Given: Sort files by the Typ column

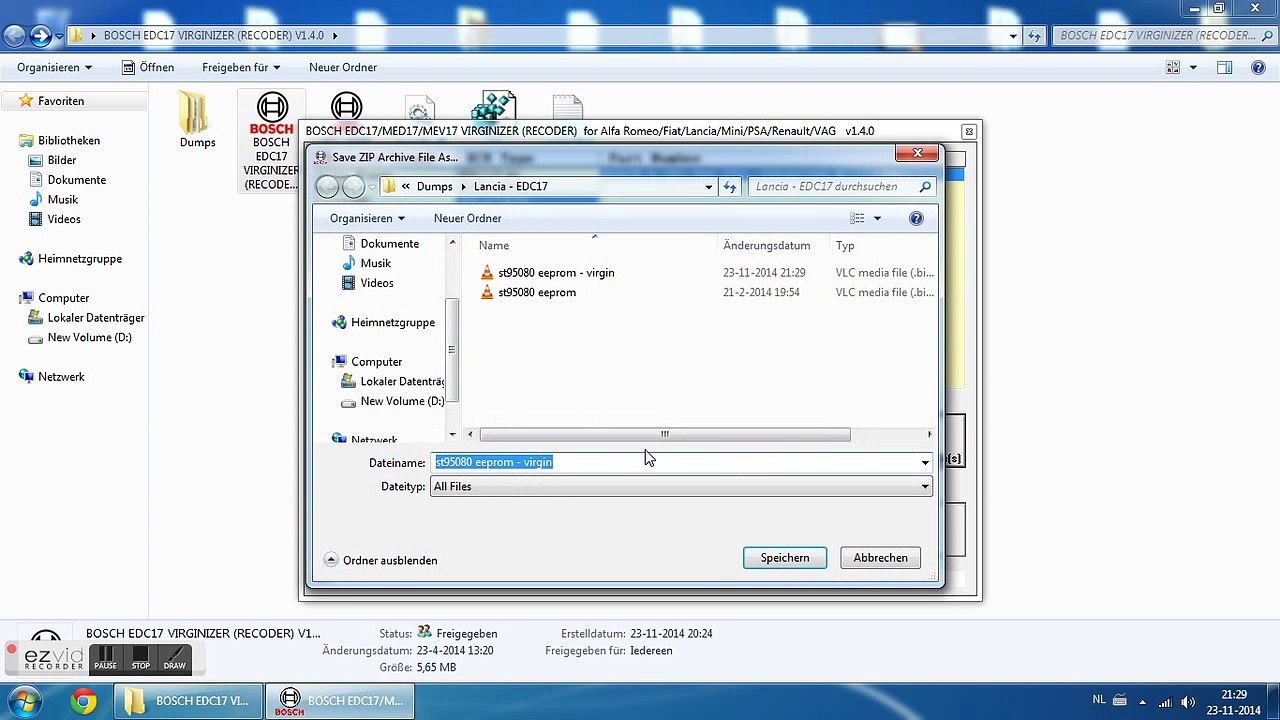Looking at the screenshot, I should pos(884,246).
